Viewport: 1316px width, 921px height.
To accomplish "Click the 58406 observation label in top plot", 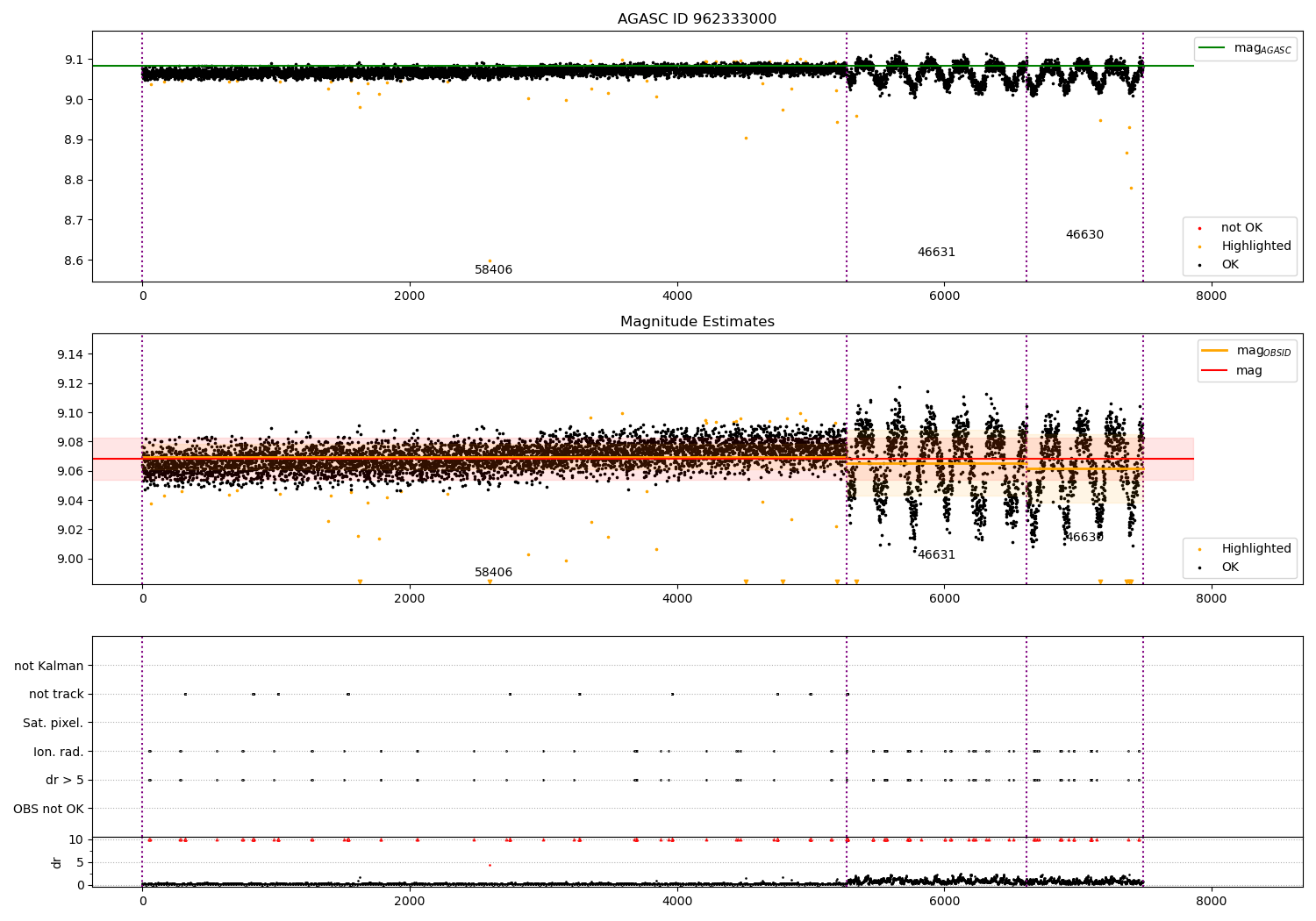I will click(493, 270).
